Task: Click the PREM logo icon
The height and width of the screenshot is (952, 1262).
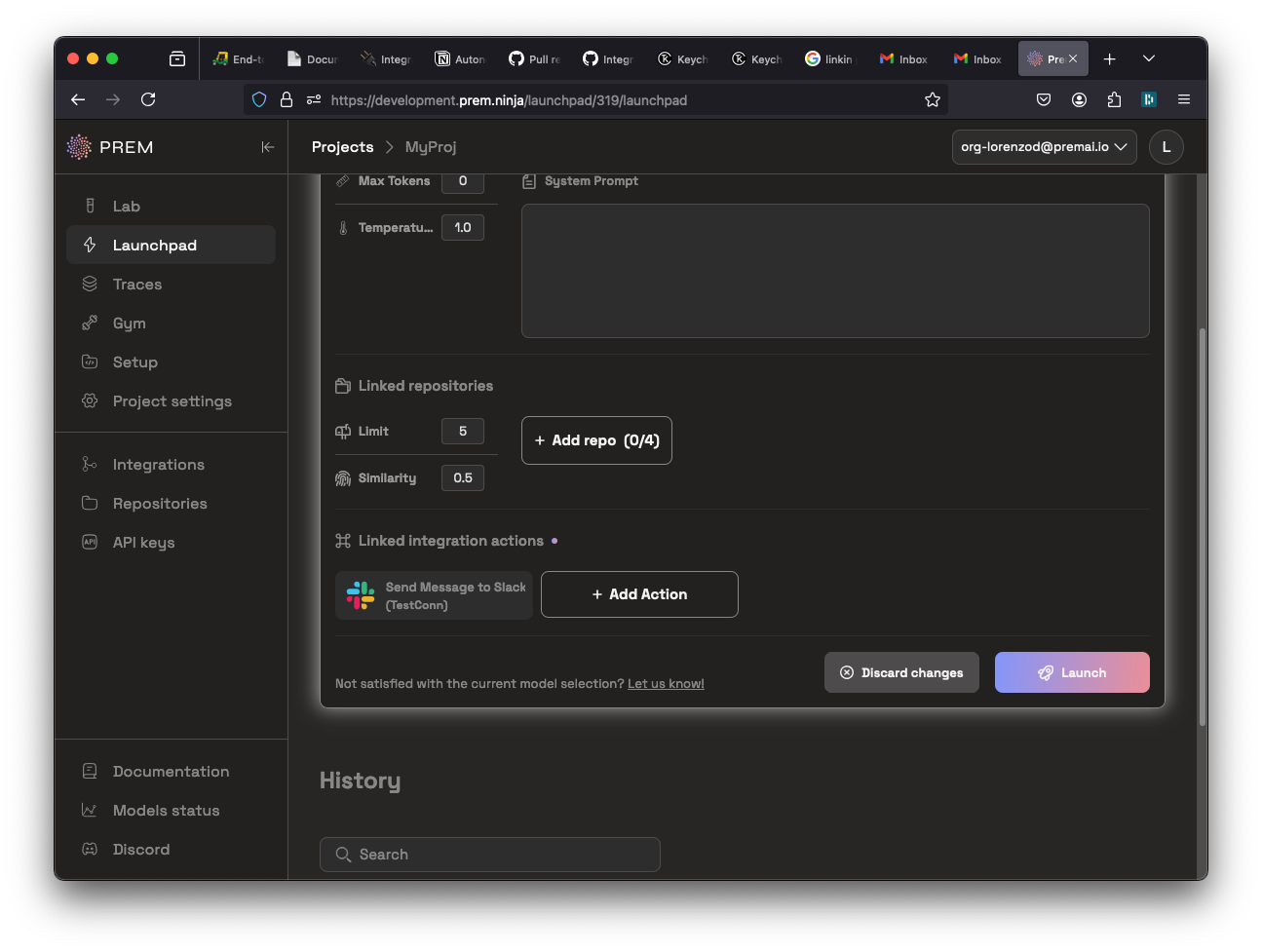Action: (79, 147)
